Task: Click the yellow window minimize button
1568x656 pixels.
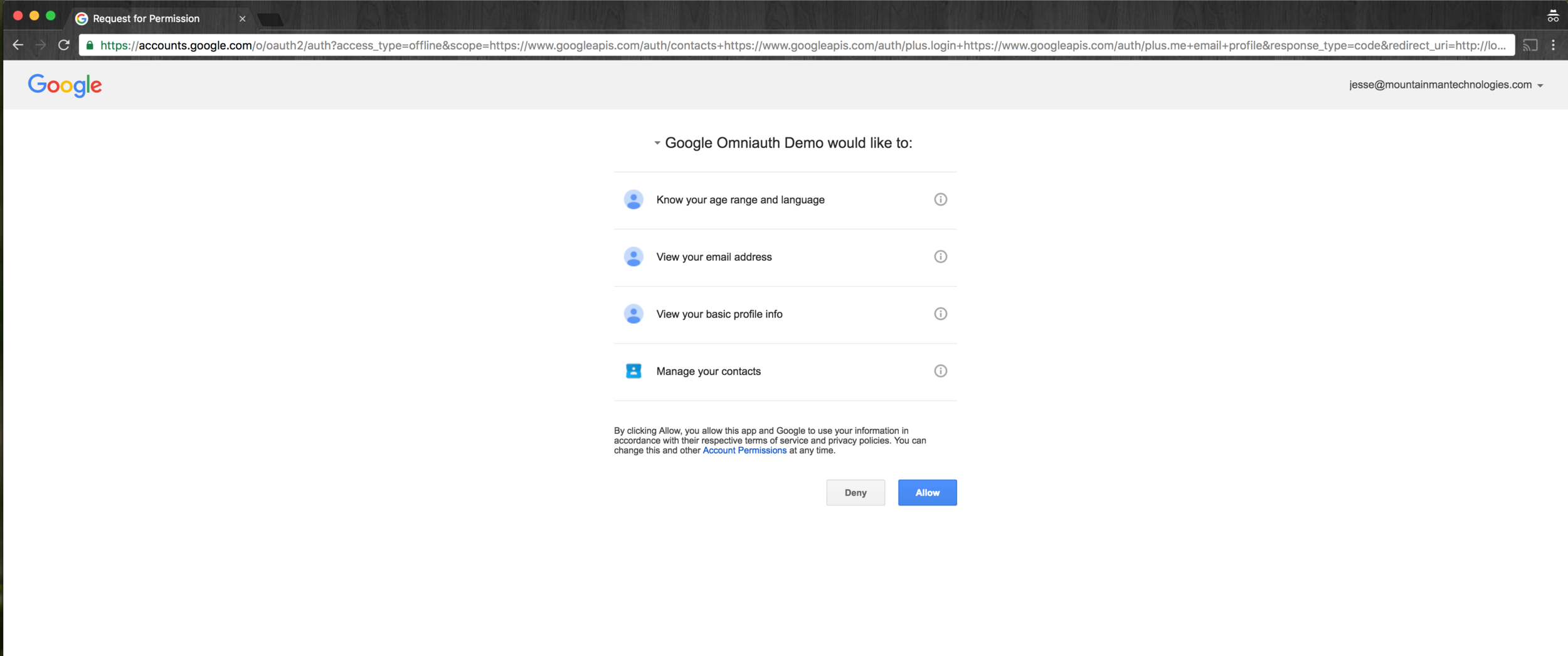Action: click(34, 16)
